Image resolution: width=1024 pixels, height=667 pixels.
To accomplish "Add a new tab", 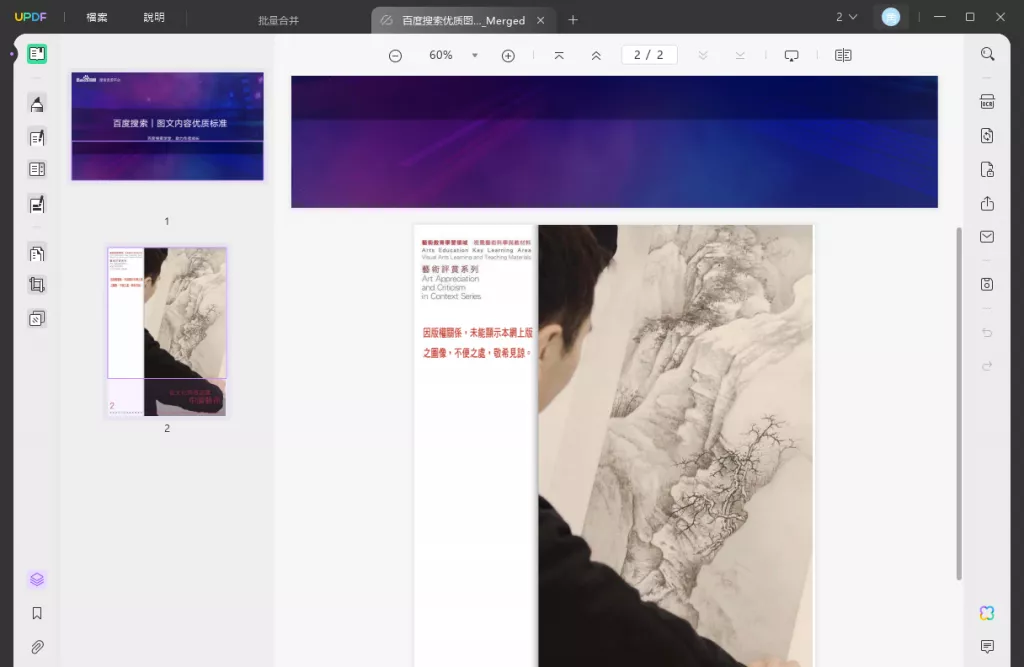I will 573,20.
